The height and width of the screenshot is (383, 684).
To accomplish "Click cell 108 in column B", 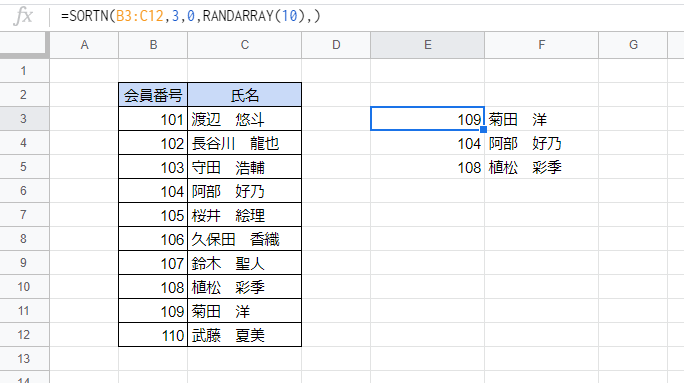I will click(x=153, y=287).
